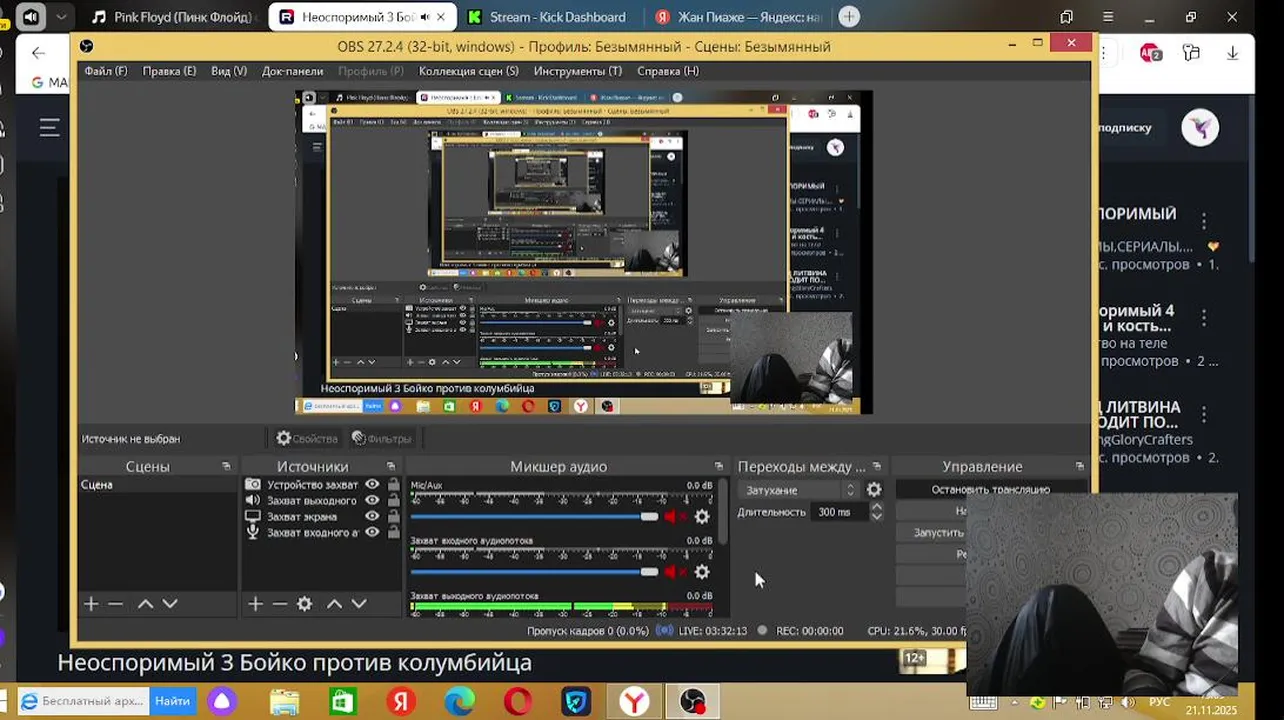Open Файл (F) menu
This screenshot has height=720, width=1284.
click(x=106, y=71)
